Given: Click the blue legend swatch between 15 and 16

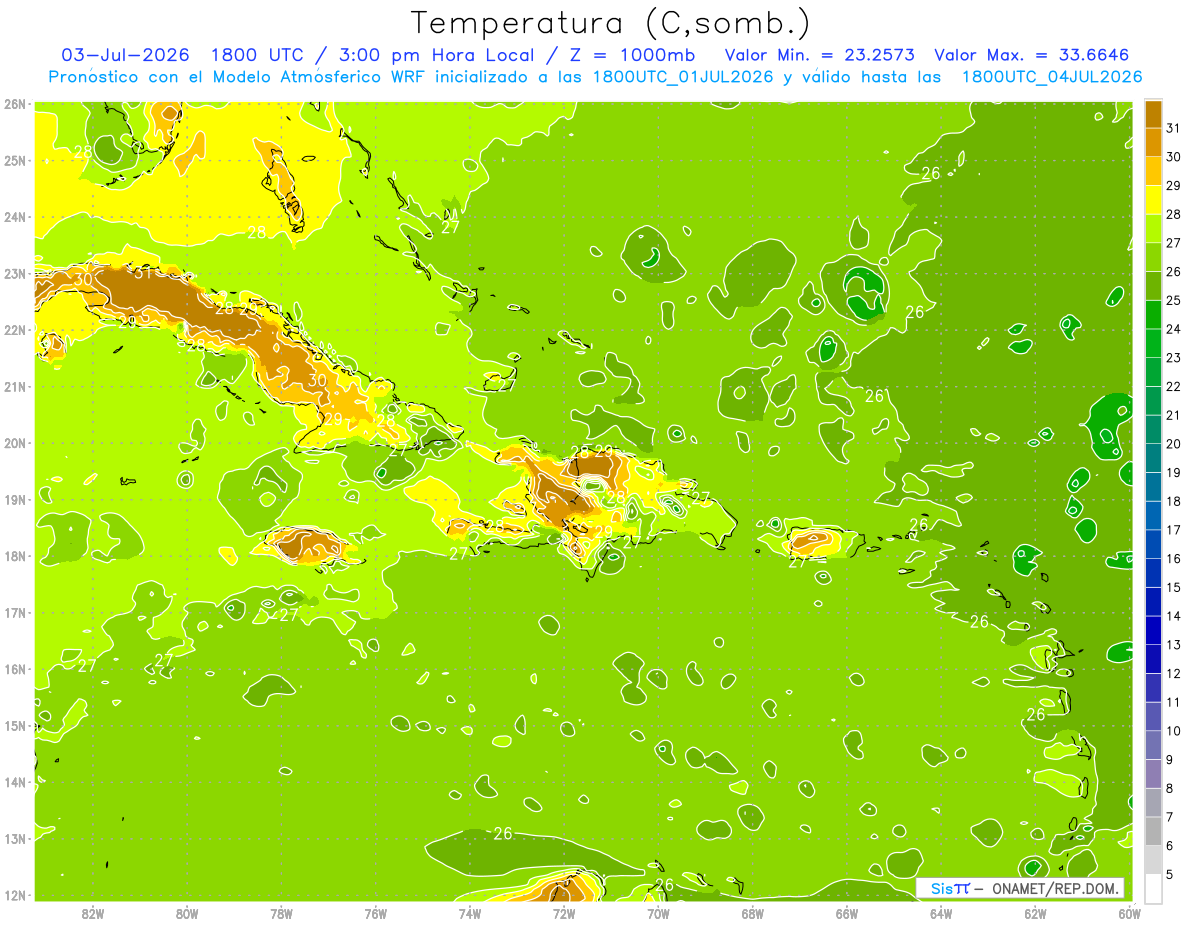Looking at the screenshot, I should click(1153, 573).
